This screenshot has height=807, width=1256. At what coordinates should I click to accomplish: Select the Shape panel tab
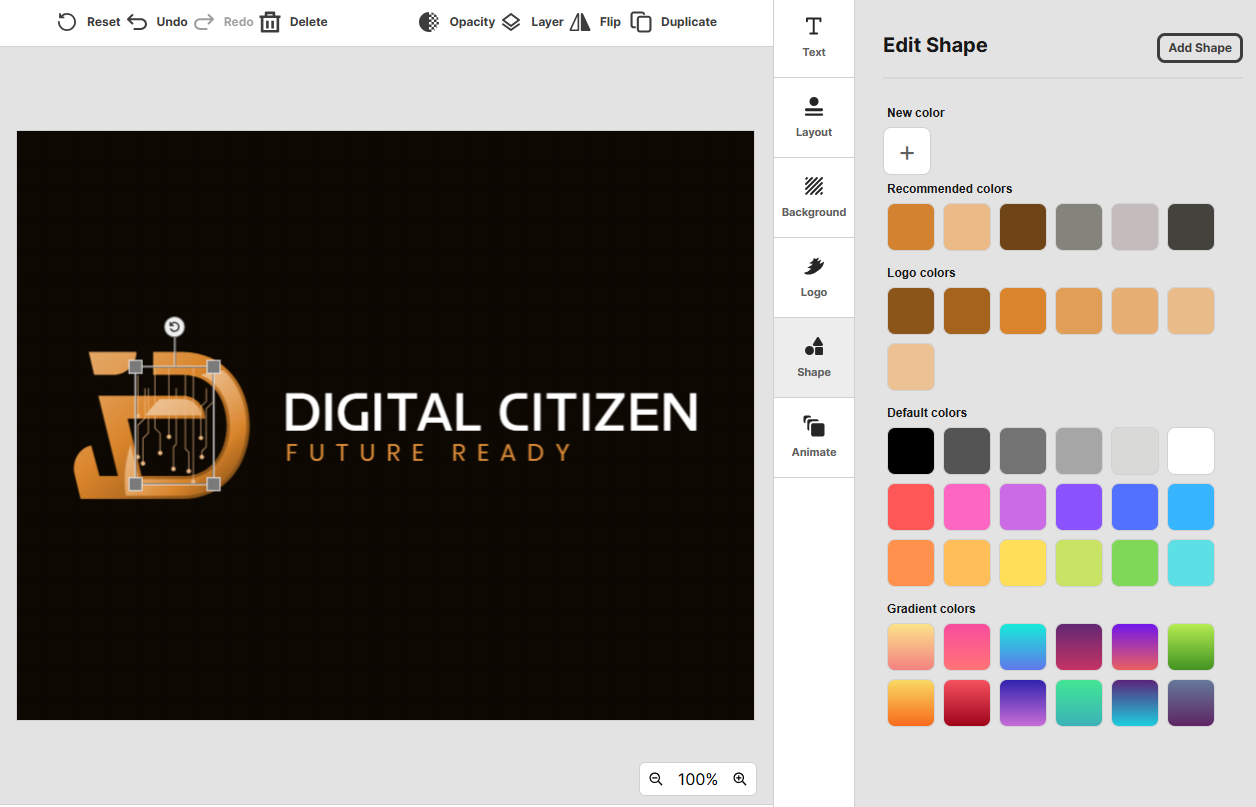pos(814,358)
